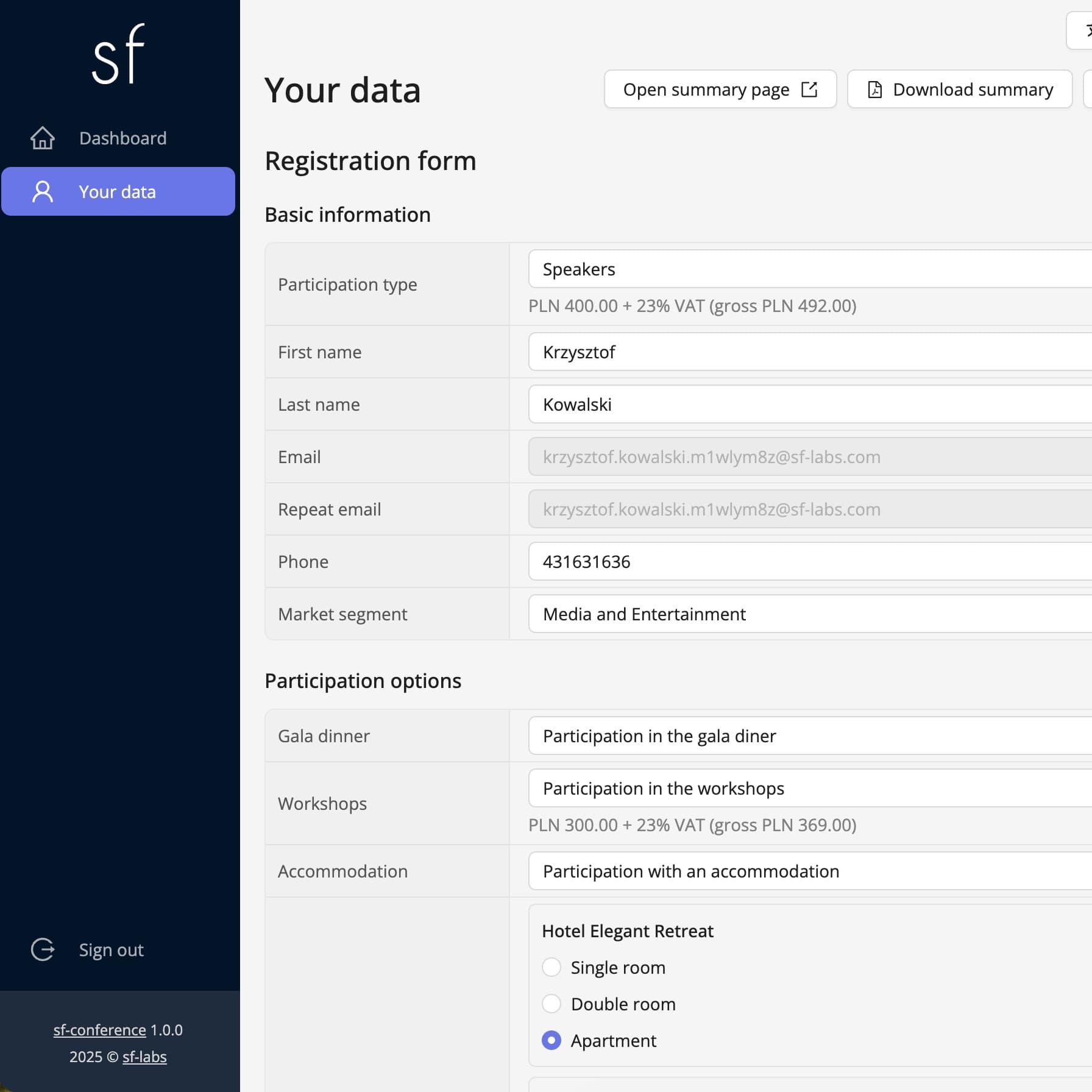Click the sf logo in the sidebar
1092x1092 pixels.
[x=118, y=54]
